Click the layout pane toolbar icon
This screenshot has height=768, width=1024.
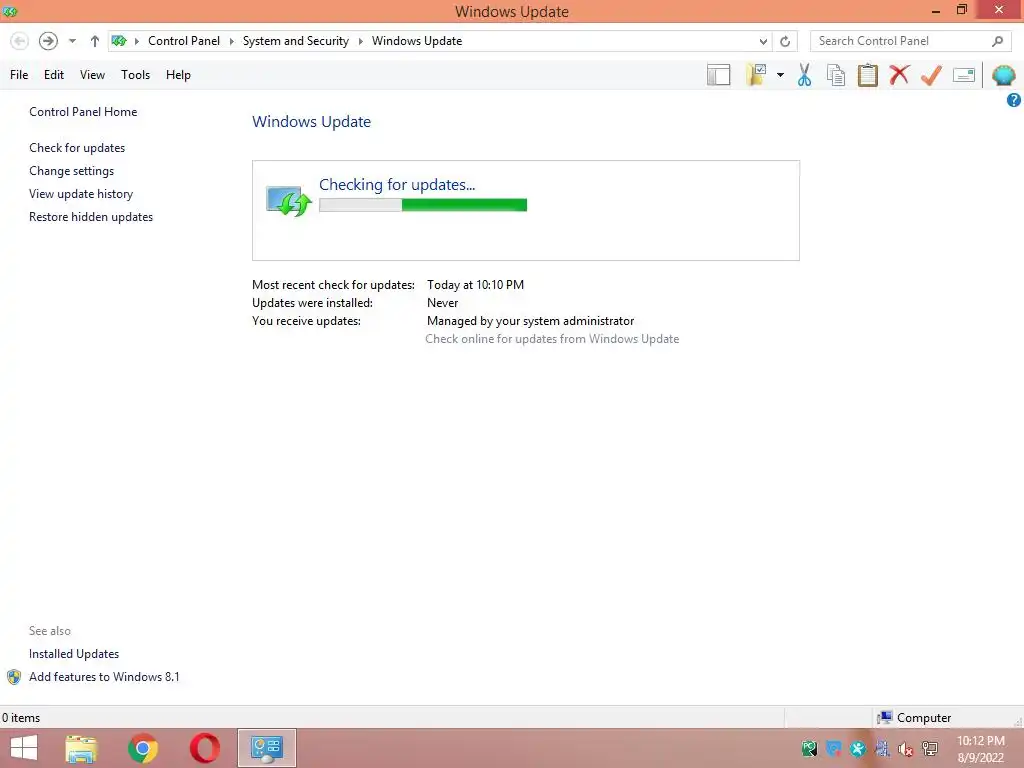718,75
